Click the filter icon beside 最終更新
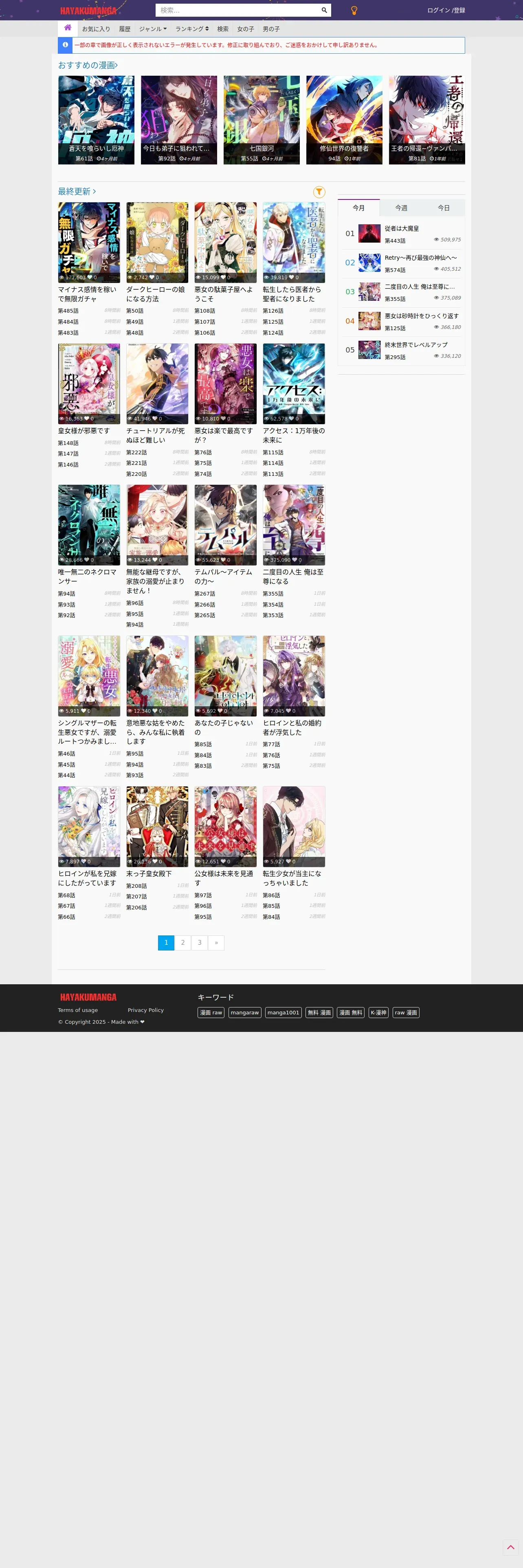The height and width of the screenshot is (1568, 523). [319, 192]
